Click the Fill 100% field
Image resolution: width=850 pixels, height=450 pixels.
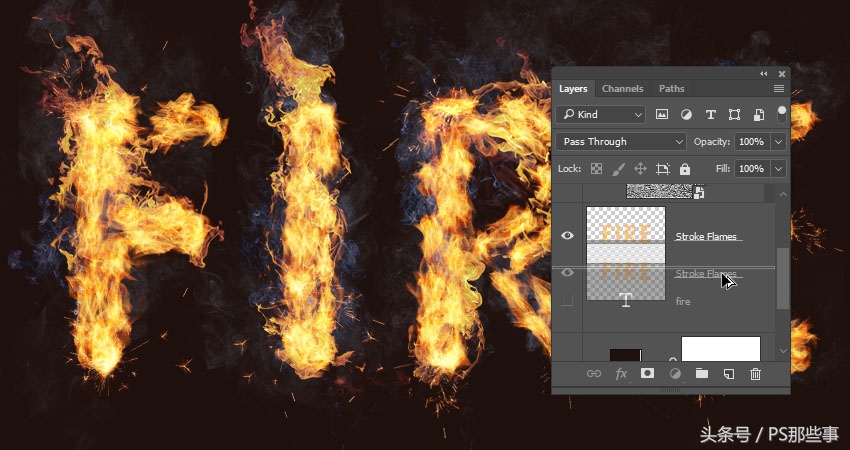pos(752,169)
